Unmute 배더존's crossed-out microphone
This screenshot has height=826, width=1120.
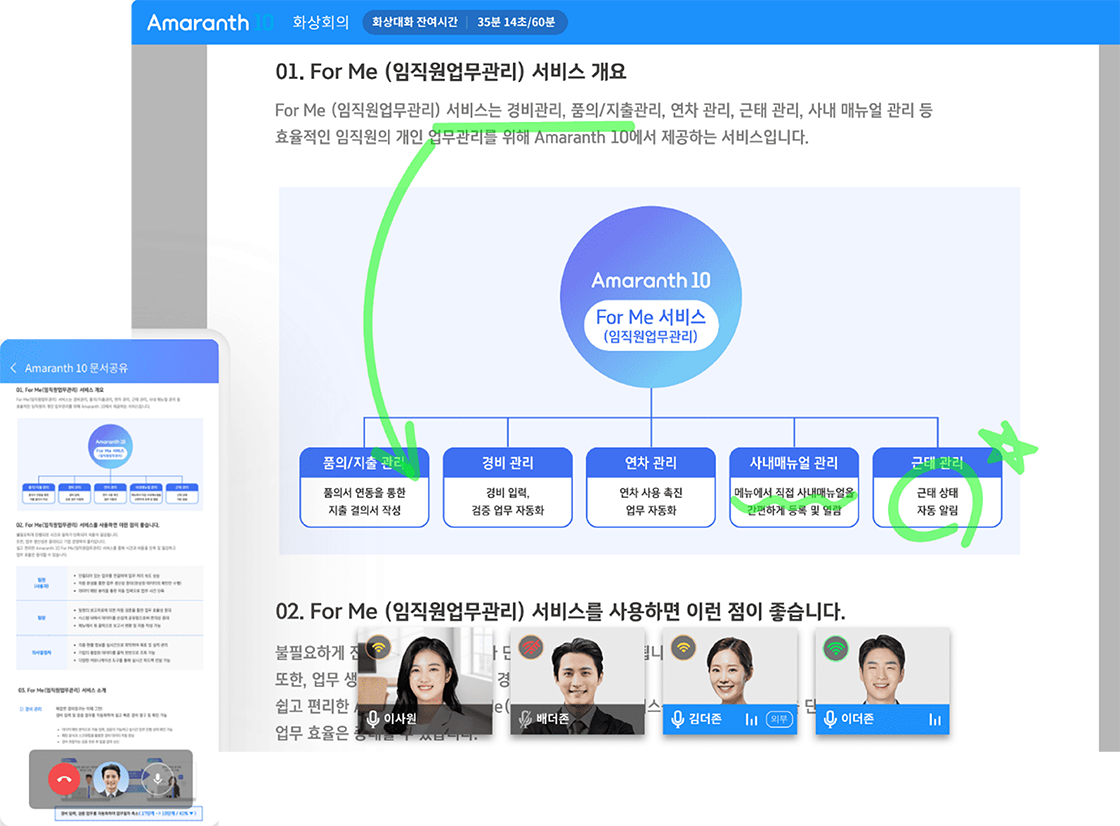(x=526, y=719)
